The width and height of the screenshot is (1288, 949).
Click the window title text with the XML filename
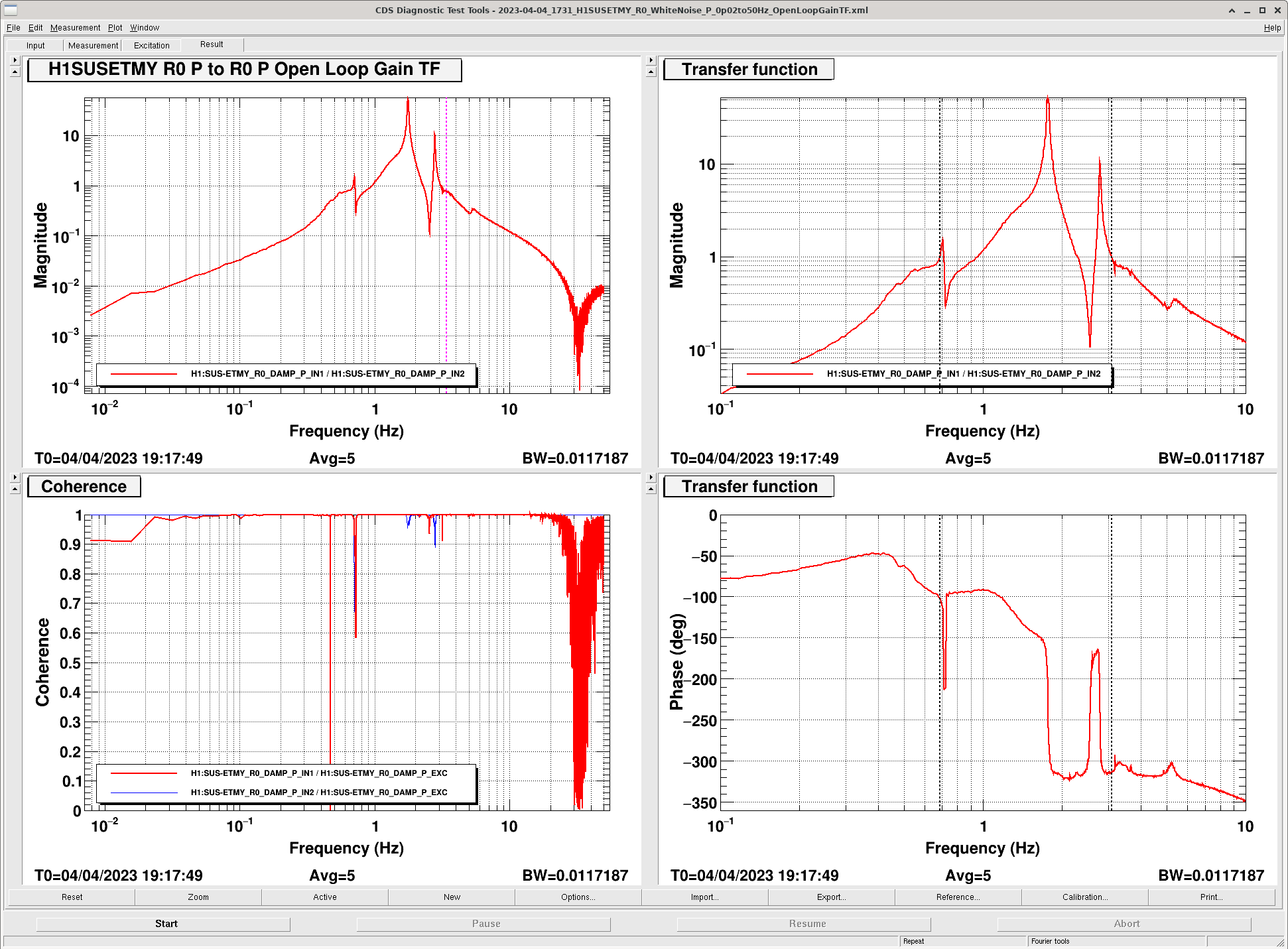point(621,10)
